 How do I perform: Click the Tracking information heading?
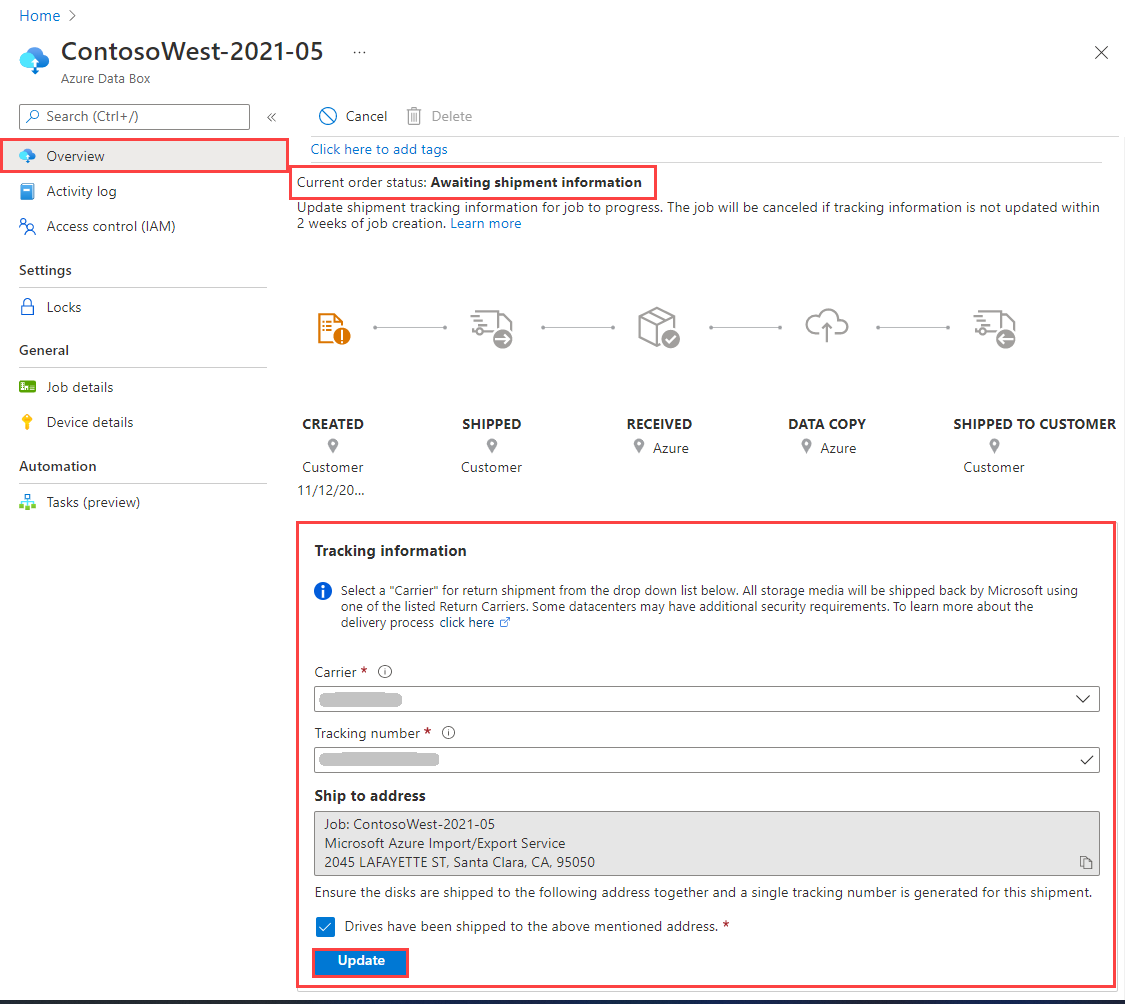pos(390,550)
